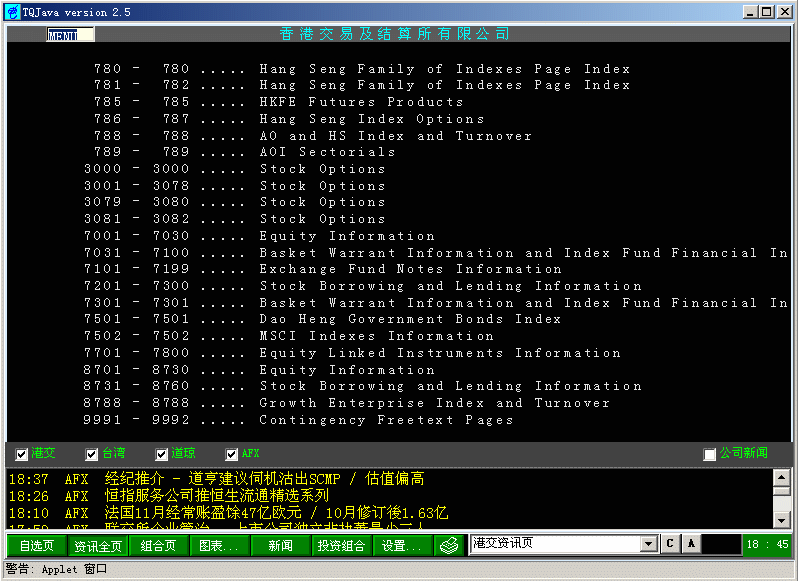Toggle the 台湾 news checkbox

(x=92, y=454)
